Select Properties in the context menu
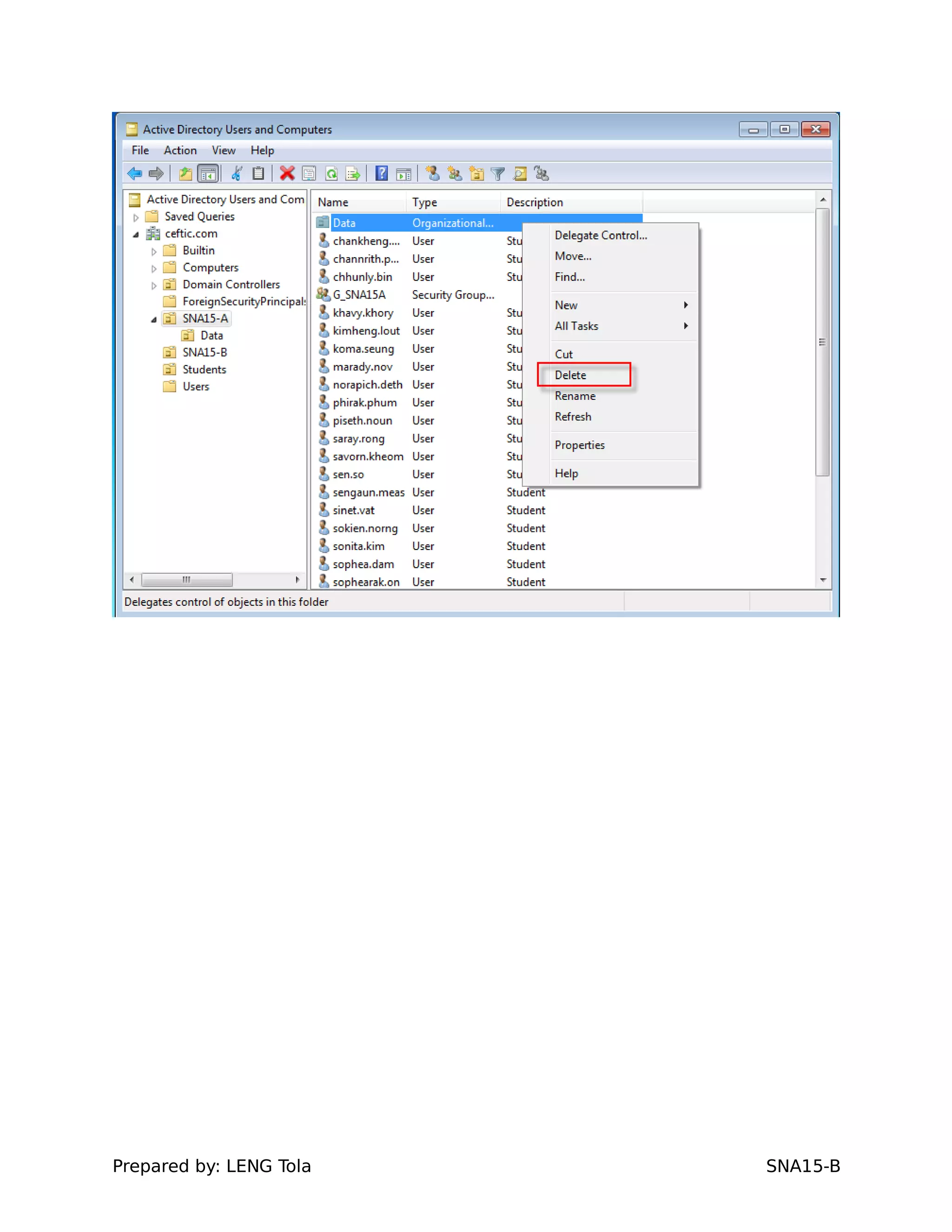 click(579, 445)
